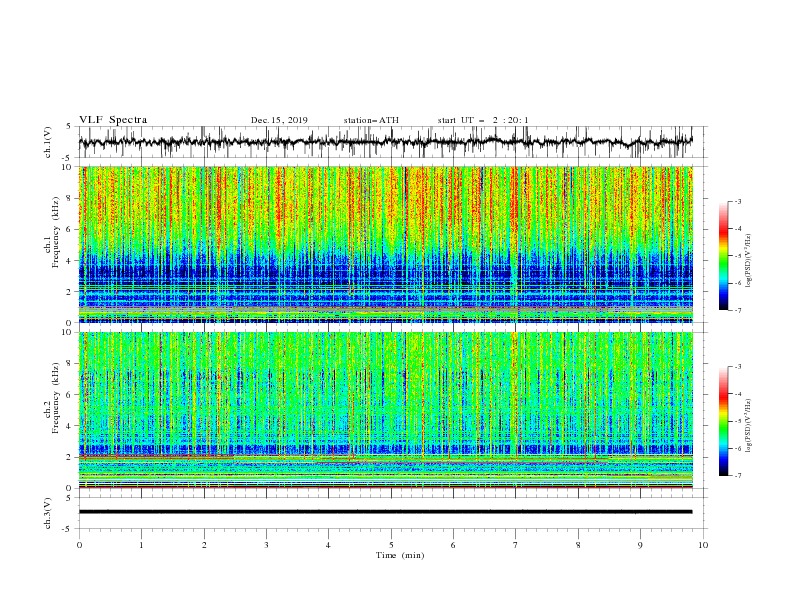
Task: Click inside the ch.1 spectrogram plot
Action: (386, 244)
